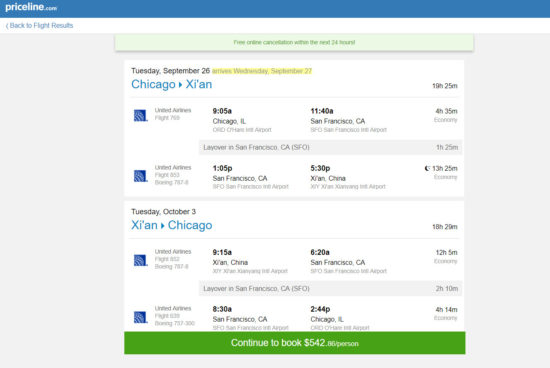Image resolution: width=550 pixels, height=368 pixels.
Task: Click highlighted arrives Wednesday, September 27 note
Action: pyautogui.click(x=262, y=71)
